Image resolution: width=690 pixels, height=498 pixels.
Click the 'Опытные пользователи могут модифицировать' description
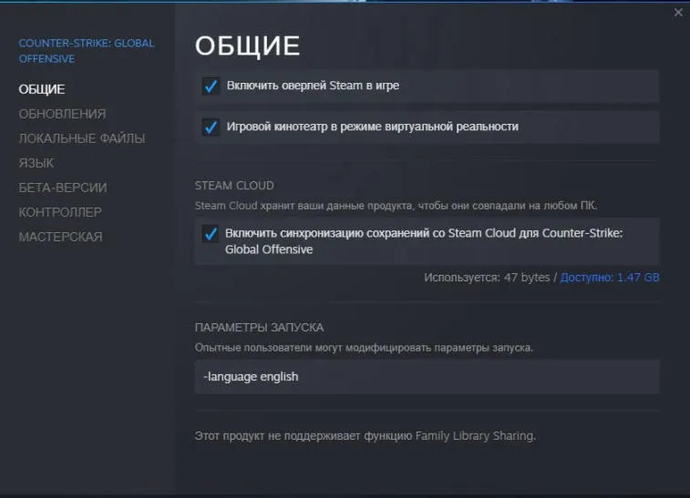pos(364,348)
